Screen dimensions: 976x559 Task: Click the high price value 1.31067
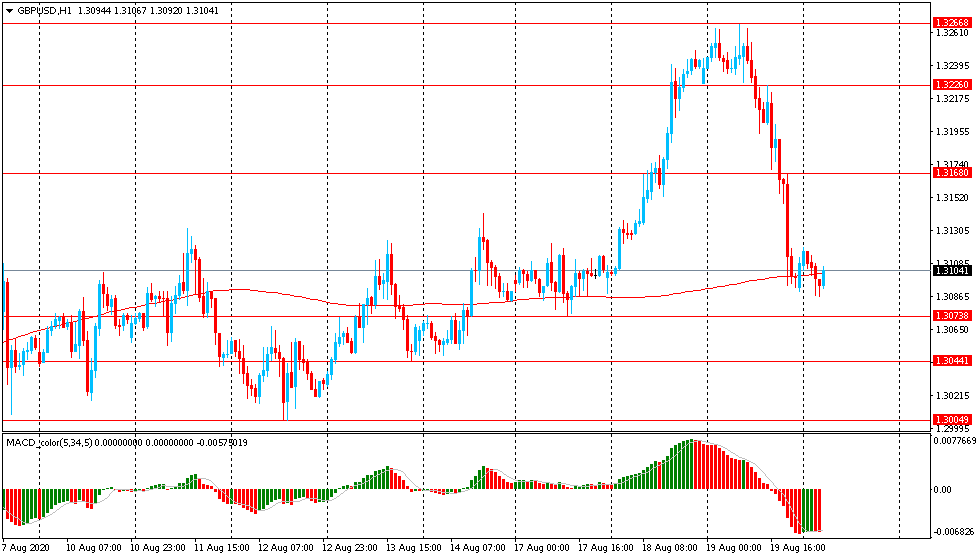point(129,11)
